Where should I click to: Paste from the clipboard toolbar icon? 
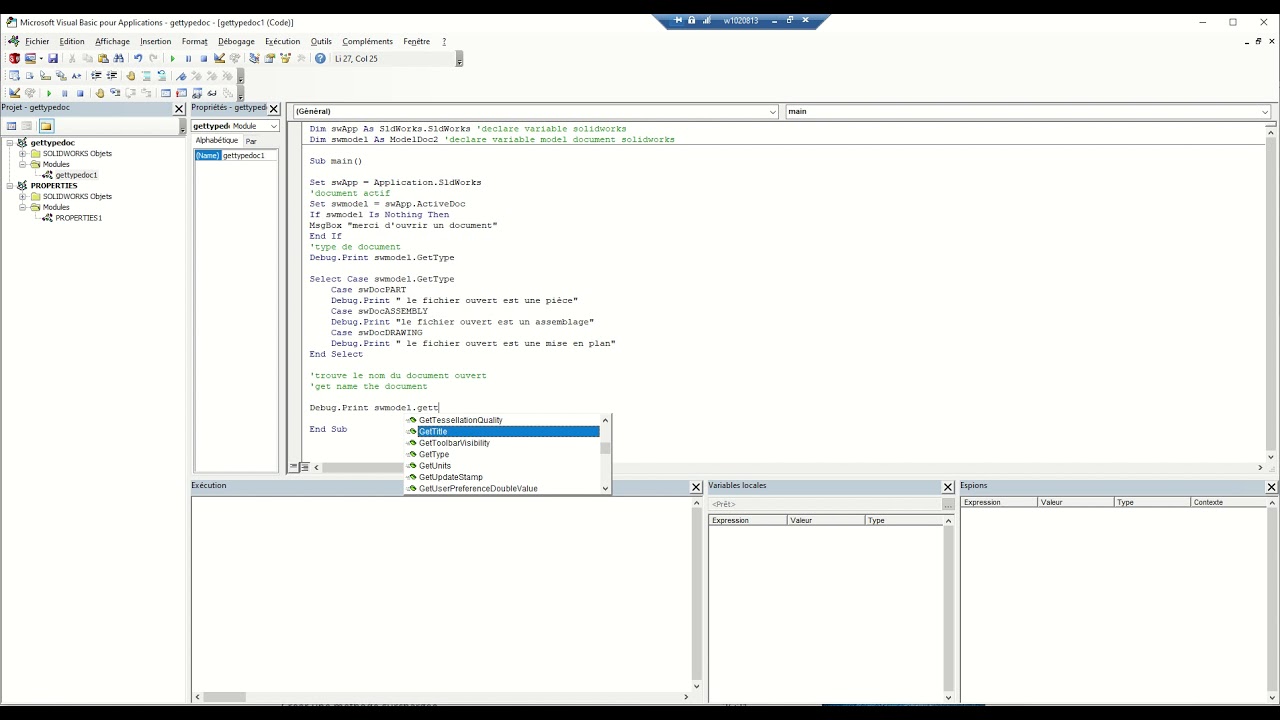(x=103, y=58)
